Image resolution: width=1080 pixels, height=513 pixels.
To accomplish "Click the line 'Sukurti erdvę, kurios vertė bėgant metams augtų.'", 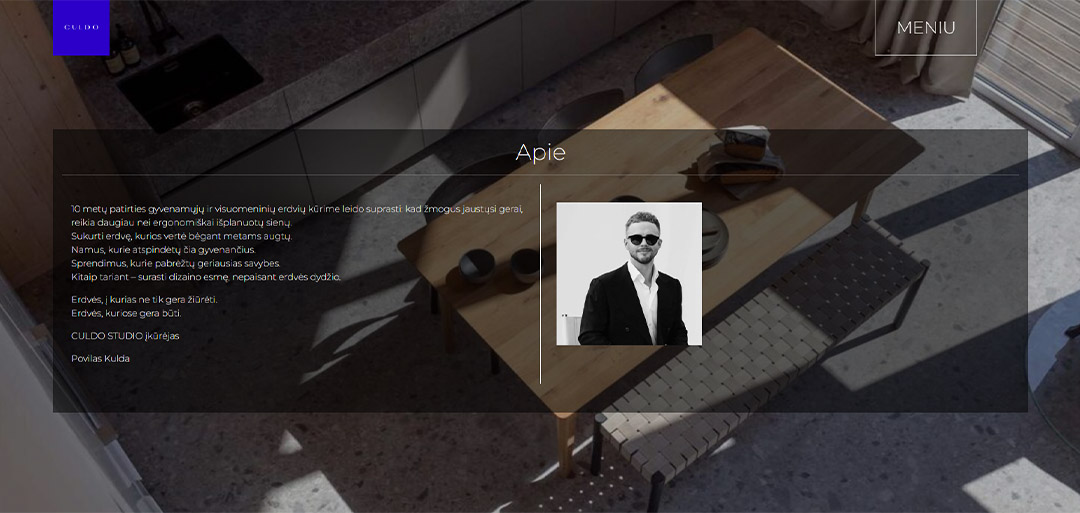I will pos(182,236).
